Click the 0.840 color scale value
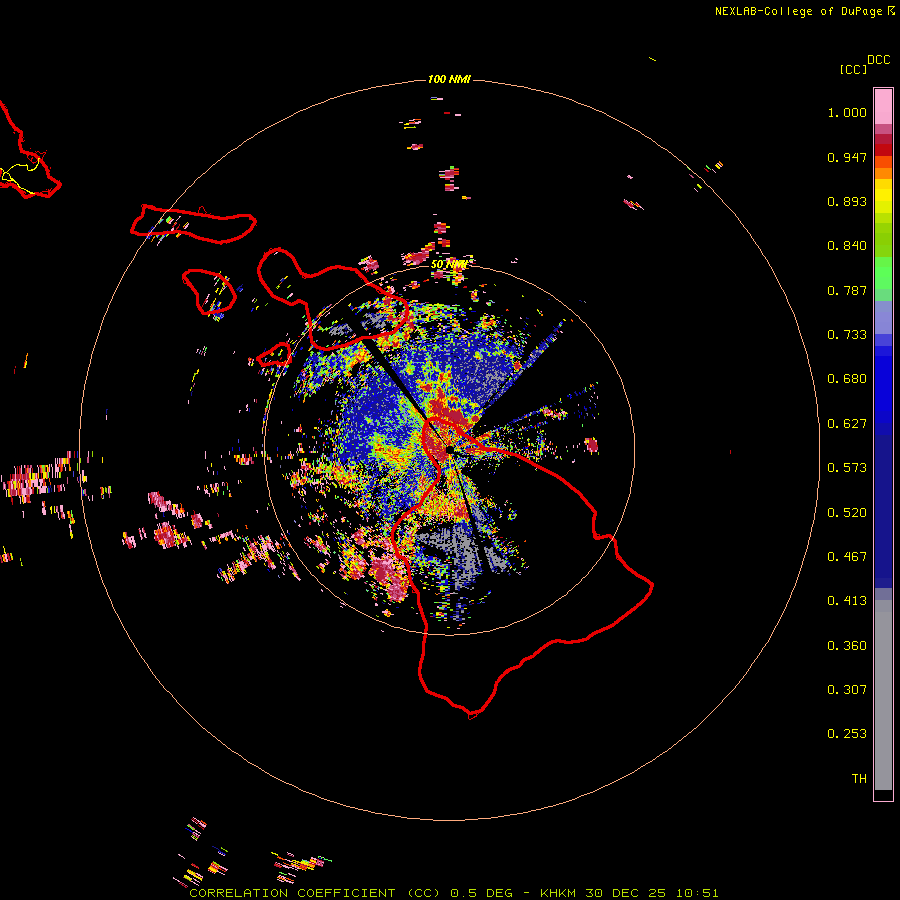This screenshot has height=900, width=900. point(847,246)
